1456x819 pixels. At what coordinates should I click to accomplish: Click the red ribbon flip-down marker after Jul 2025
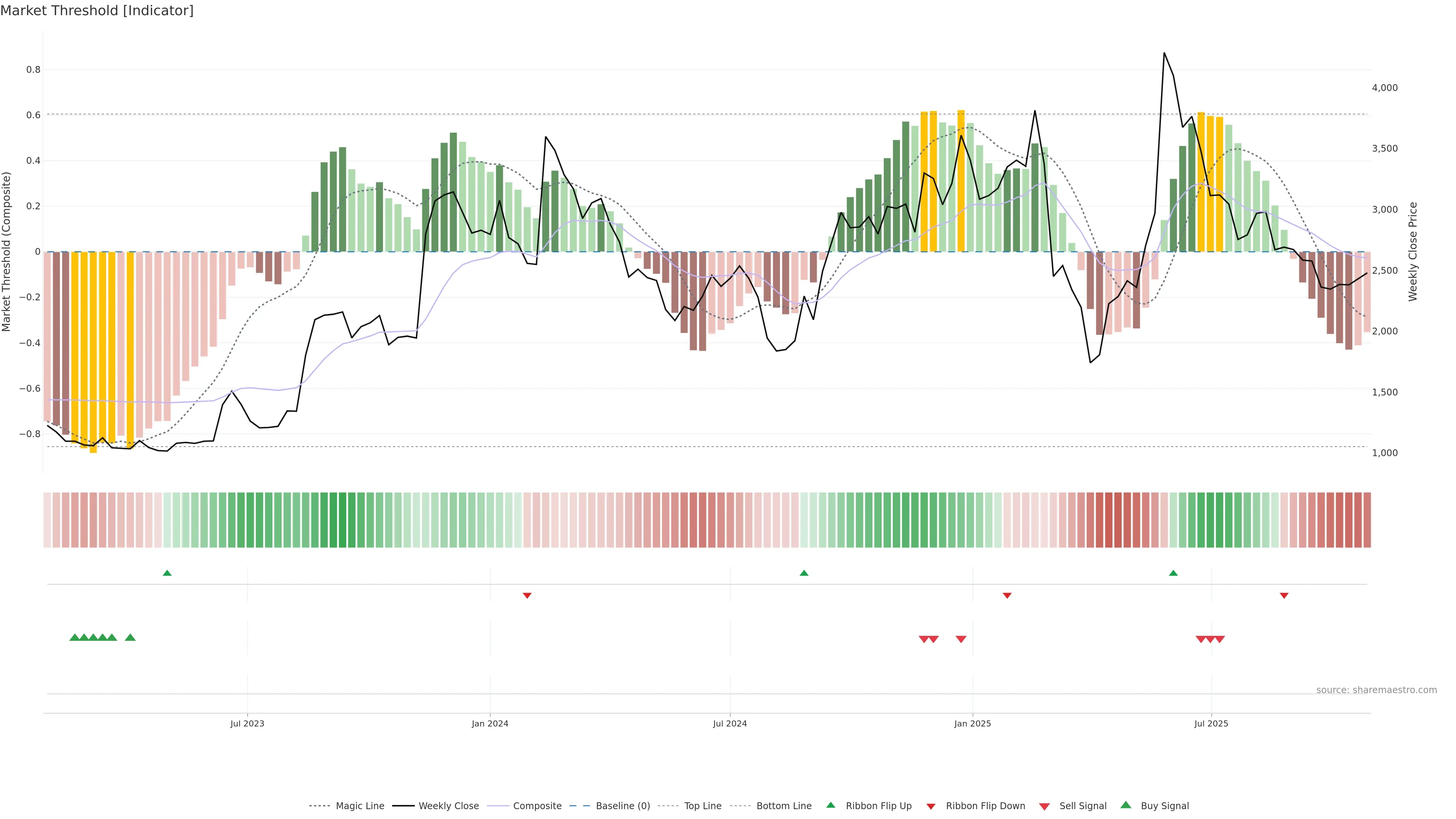(x=1284, y=596)
